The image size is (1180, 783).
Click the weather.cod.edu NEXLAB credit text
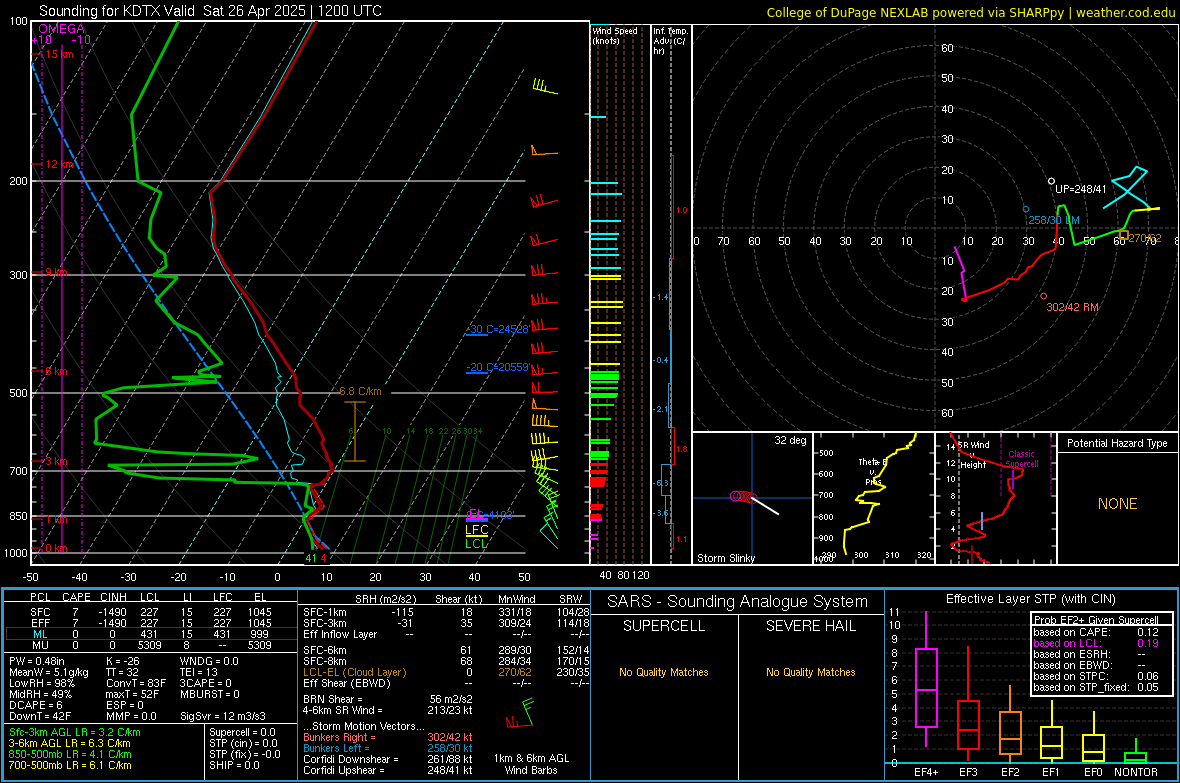point(970,12)
